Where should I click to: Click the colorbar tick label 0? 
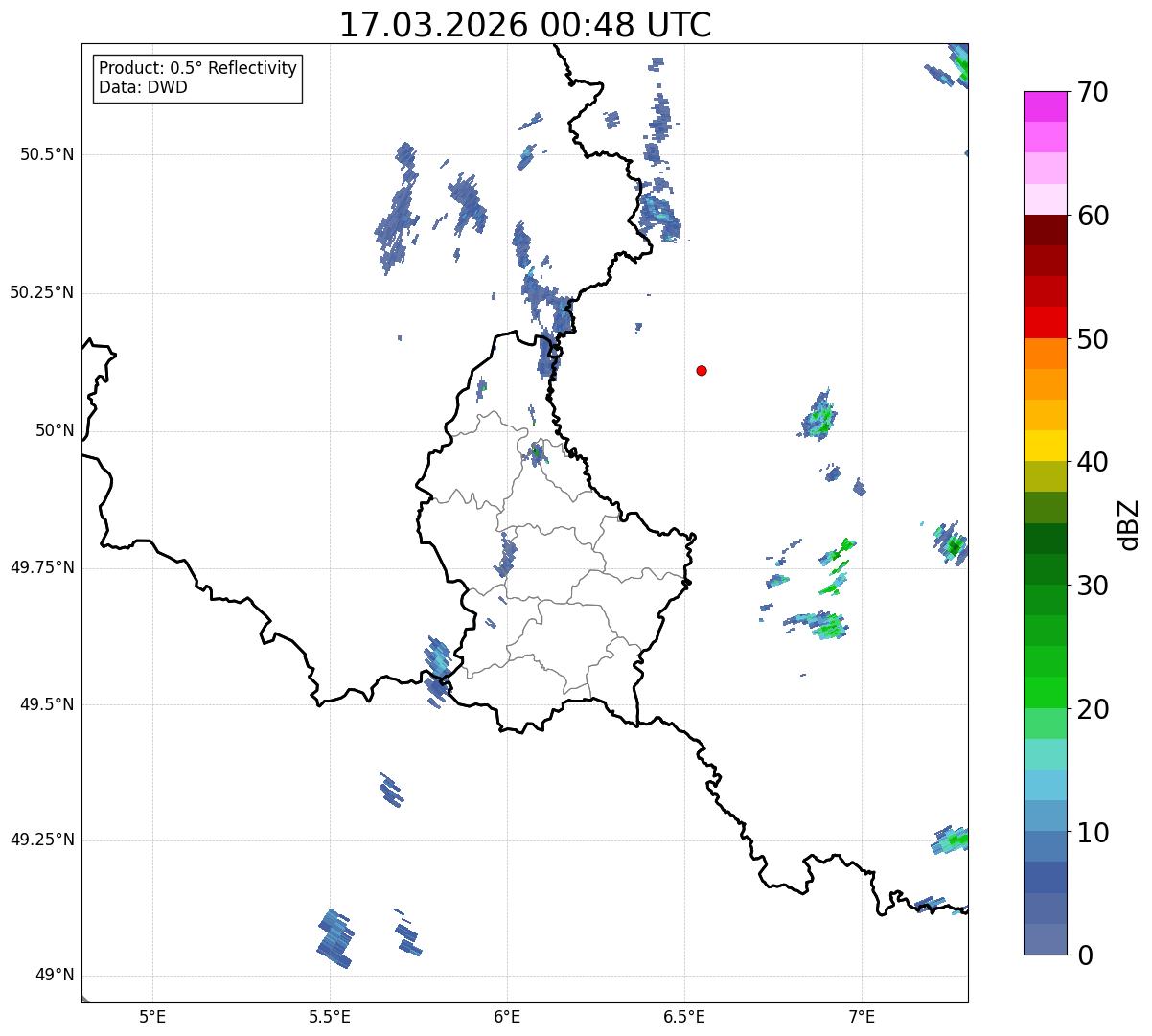click(1085, 955)
